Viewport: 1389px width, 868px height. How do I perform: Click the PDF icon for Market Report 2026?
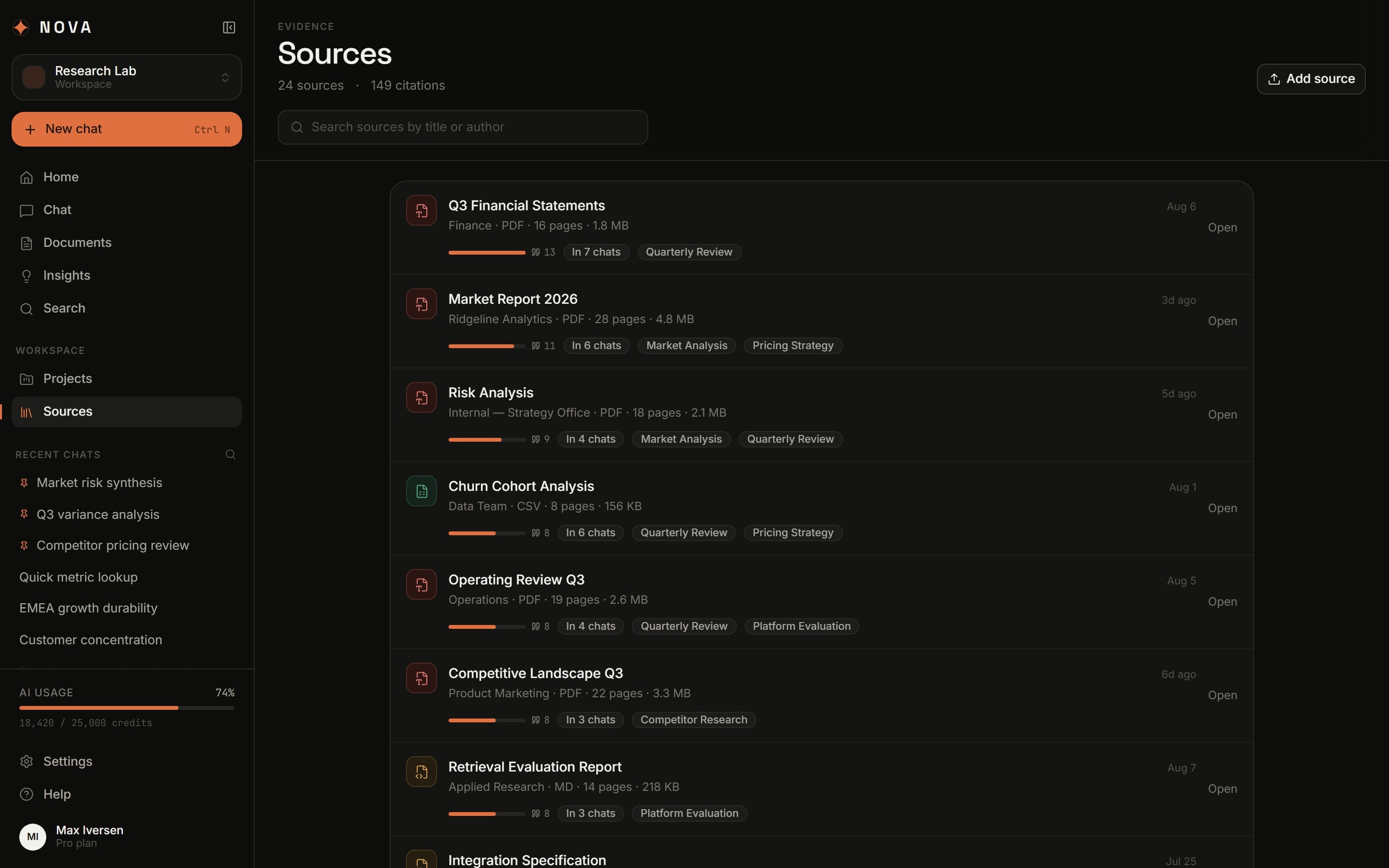[421, 304]
